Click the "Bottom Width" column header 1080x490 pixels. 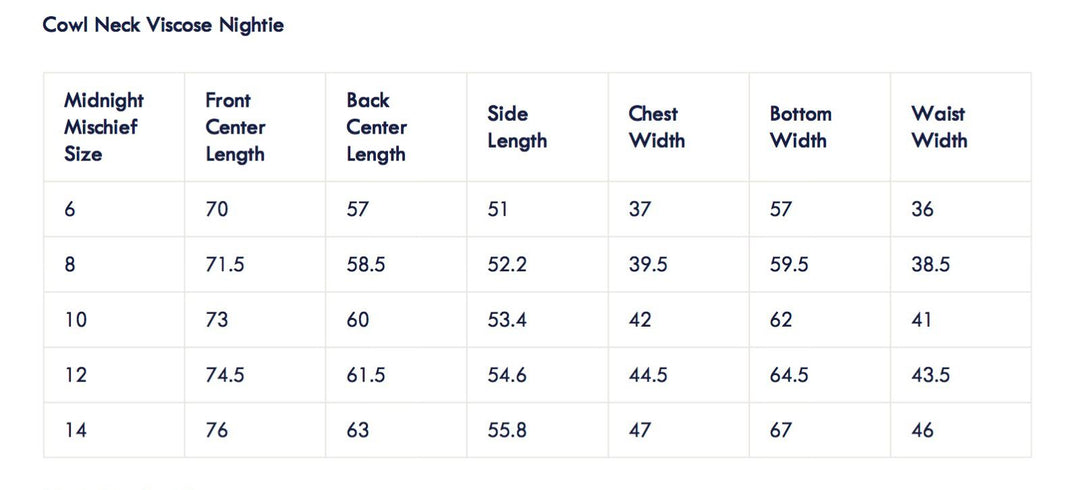(x=801, y=127)
